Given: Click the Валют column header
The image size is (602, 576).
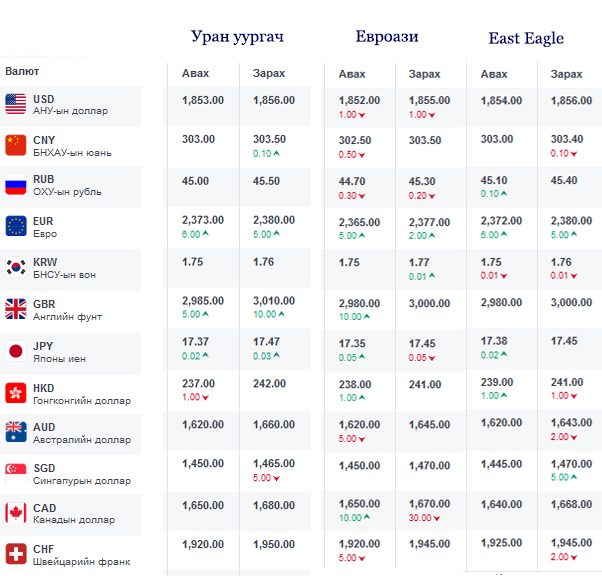Looking at the screenshot, I should click(23, 71).
